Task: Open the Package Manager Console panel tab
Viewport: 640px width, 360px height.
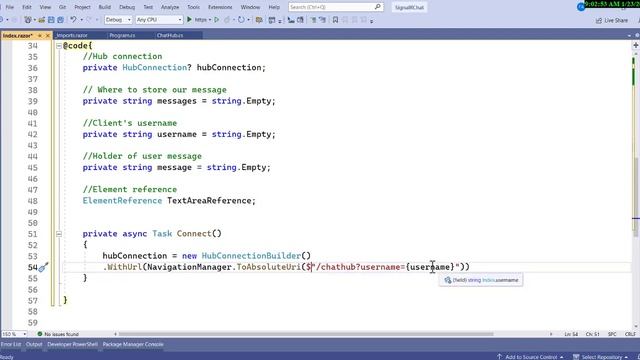Action: click(133, 344)
